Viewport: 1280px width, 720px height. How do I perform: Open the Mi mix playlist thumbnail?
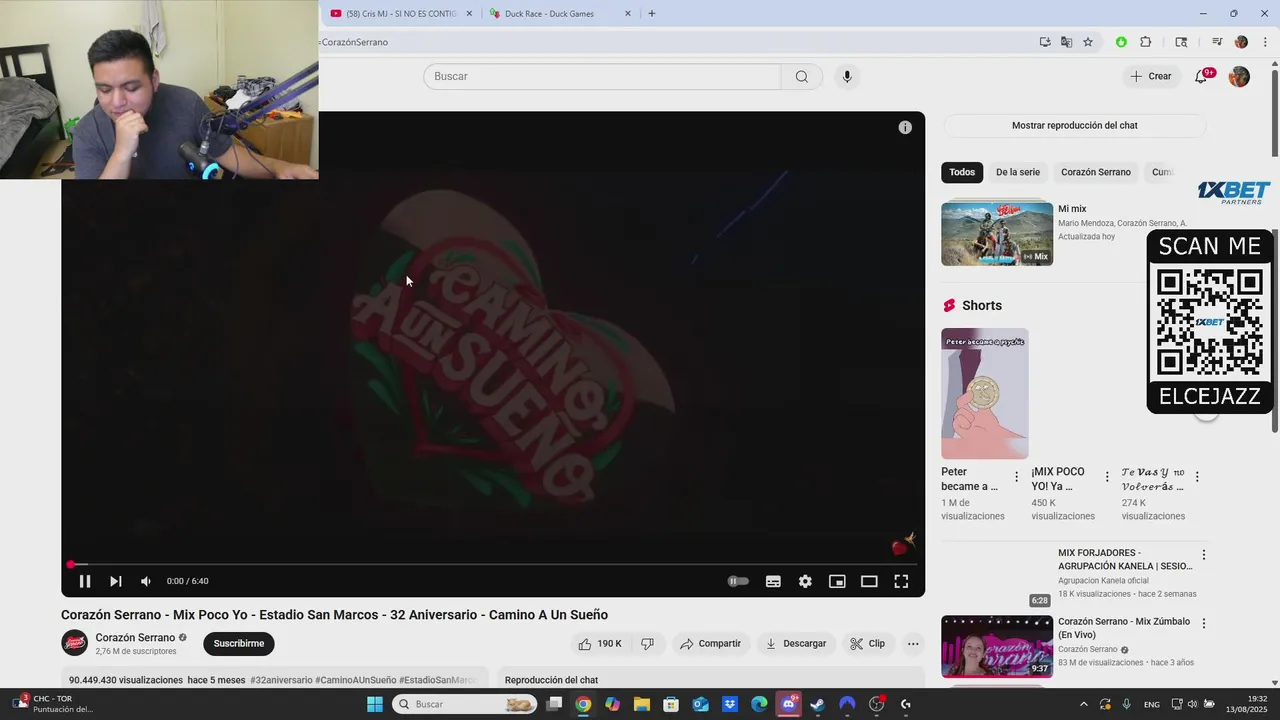[x=997, y=233]
